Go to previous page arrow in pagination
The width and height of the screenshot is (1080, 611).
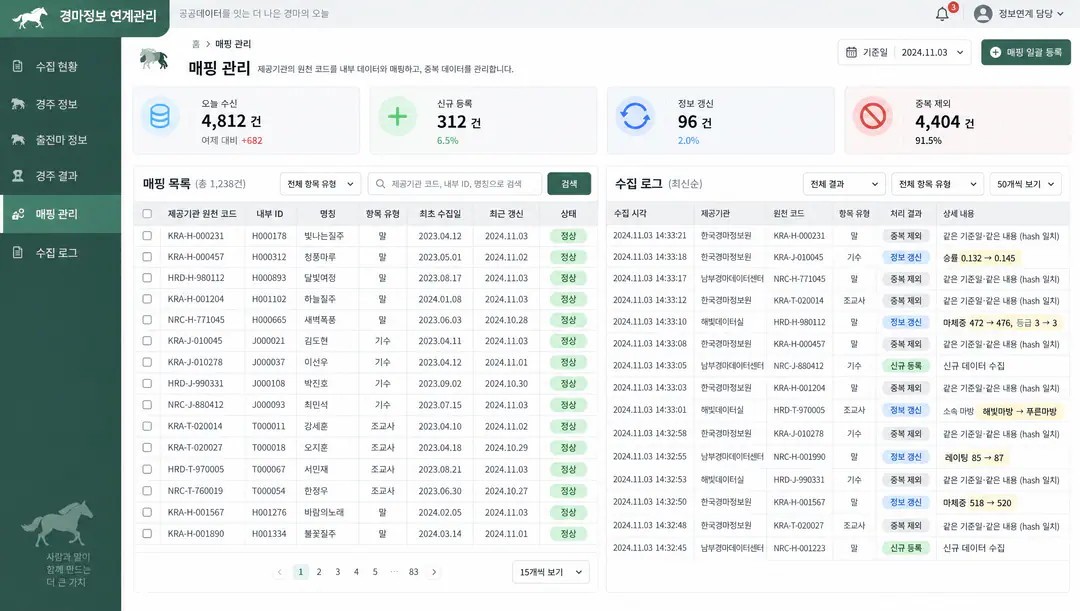[x=280, y=572]
